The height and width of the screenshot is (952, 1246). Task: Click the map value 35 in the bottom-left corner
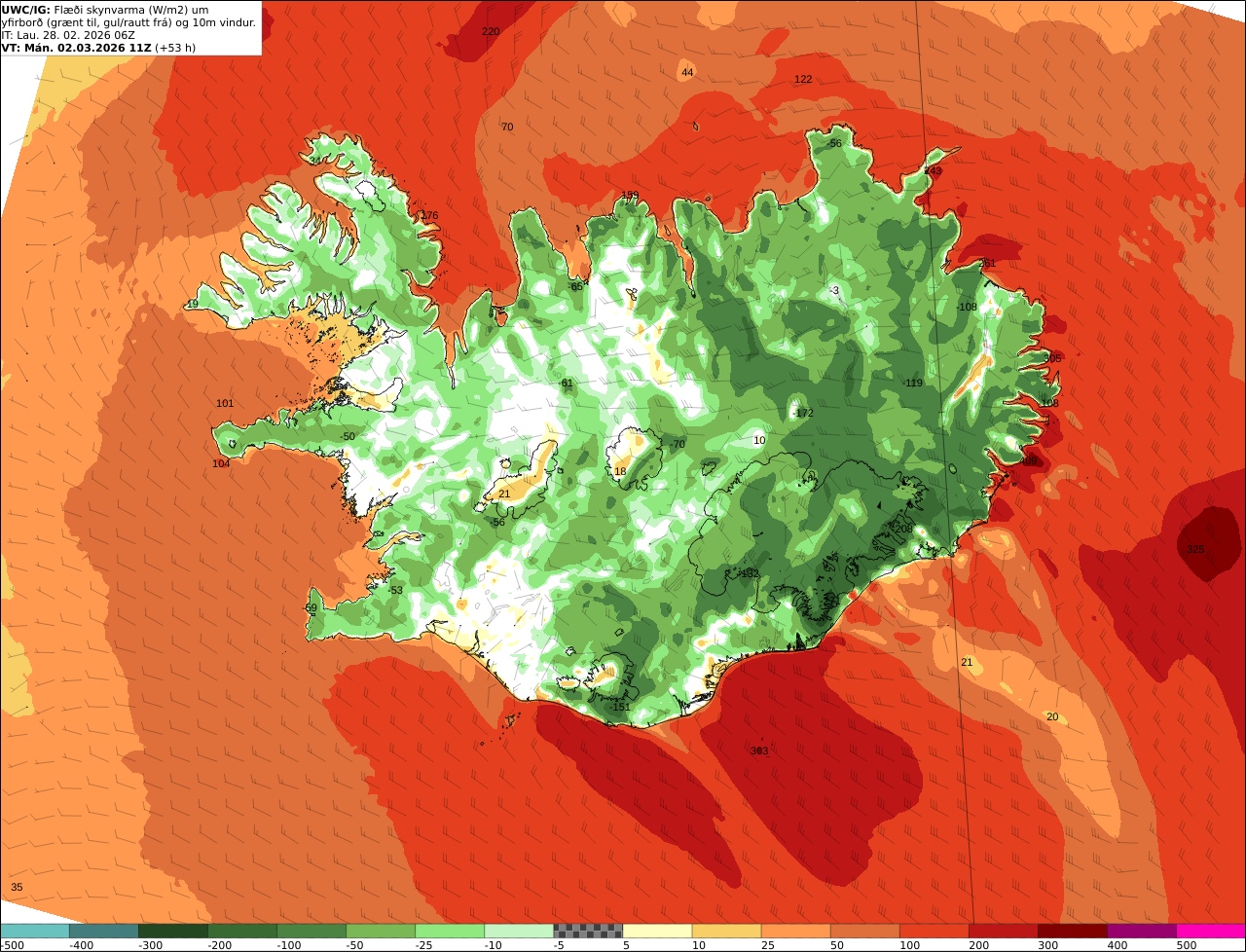coord(17,888)
